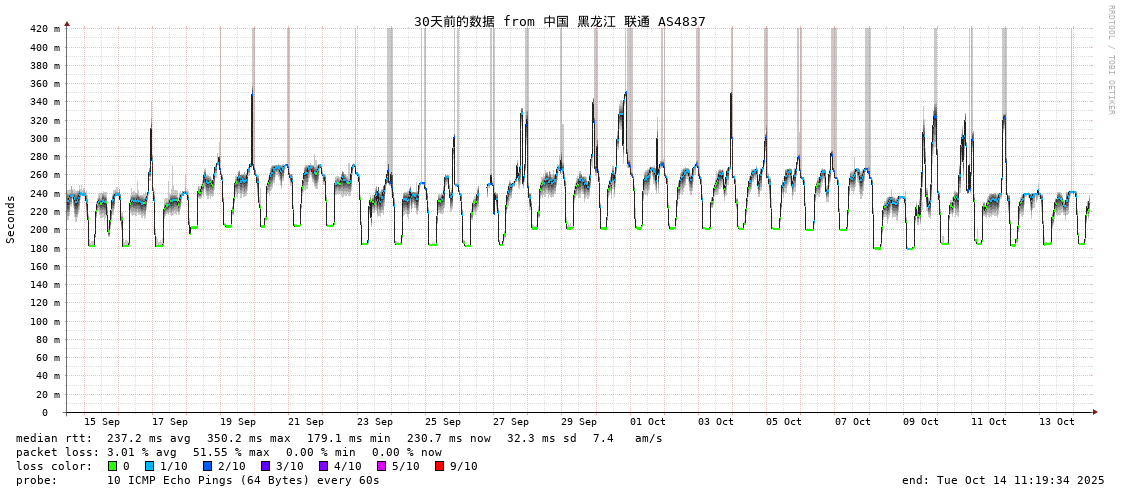Click the RRDTOOL / TOBI OETIKER watermark
The width and height of the screenshot is (1121, 494).
tap(1110, 60)
